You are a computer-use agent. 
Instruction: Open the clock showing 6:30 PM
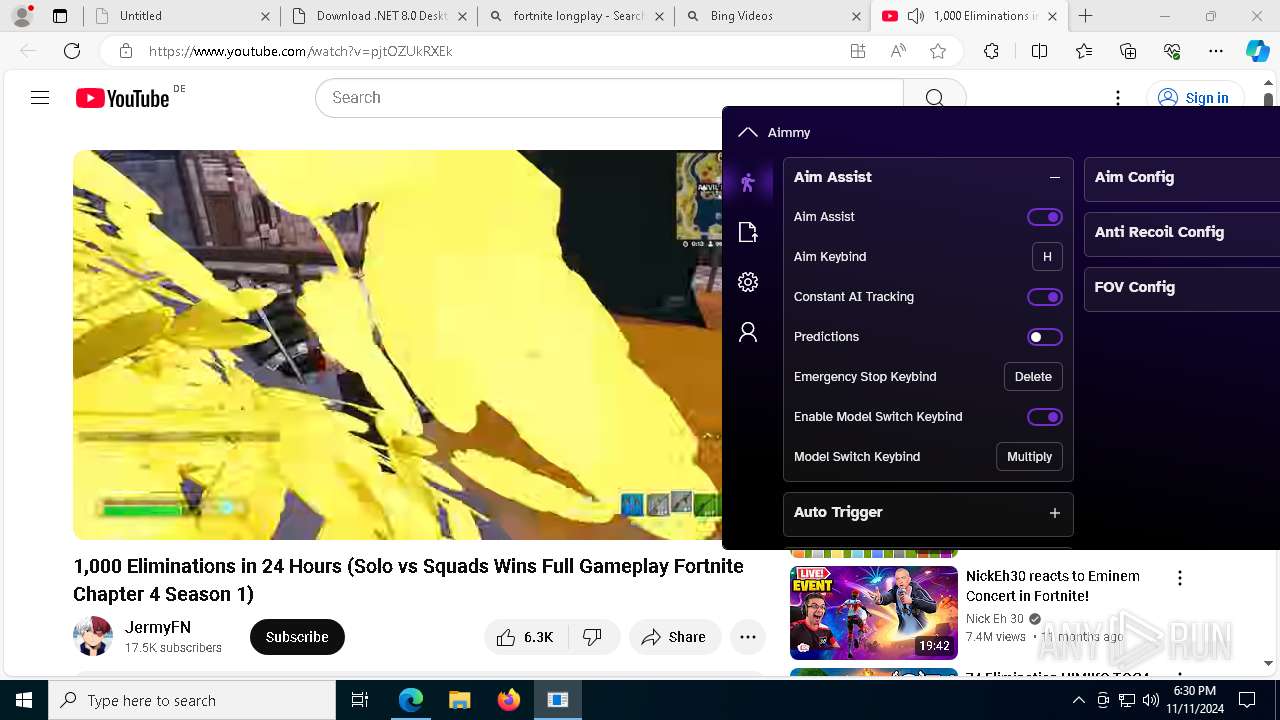[1193, 700]
